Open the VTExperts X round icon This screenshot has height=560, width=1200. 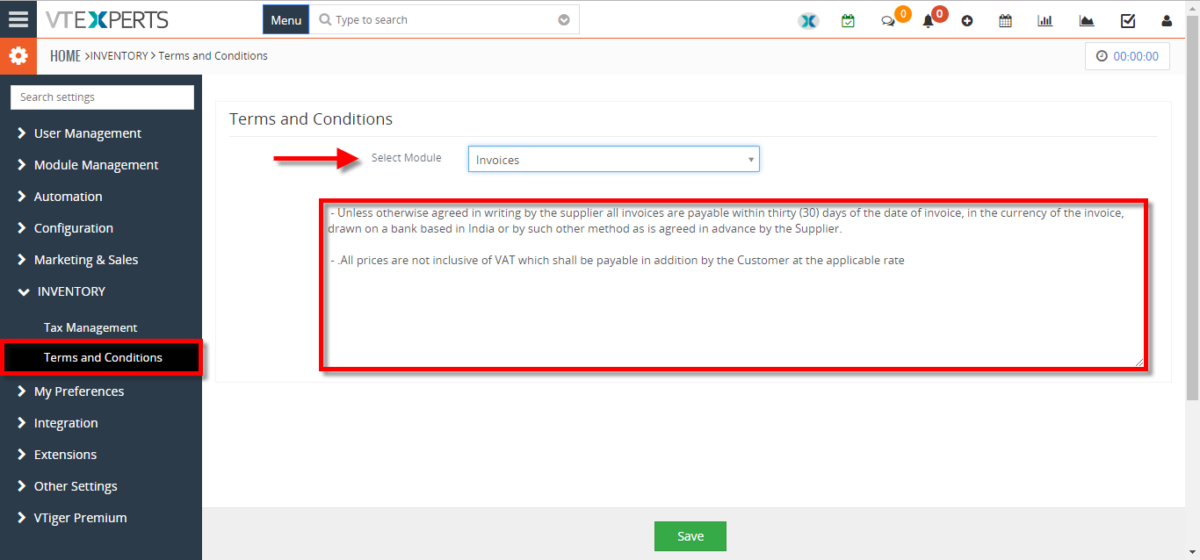click(808, 21)
